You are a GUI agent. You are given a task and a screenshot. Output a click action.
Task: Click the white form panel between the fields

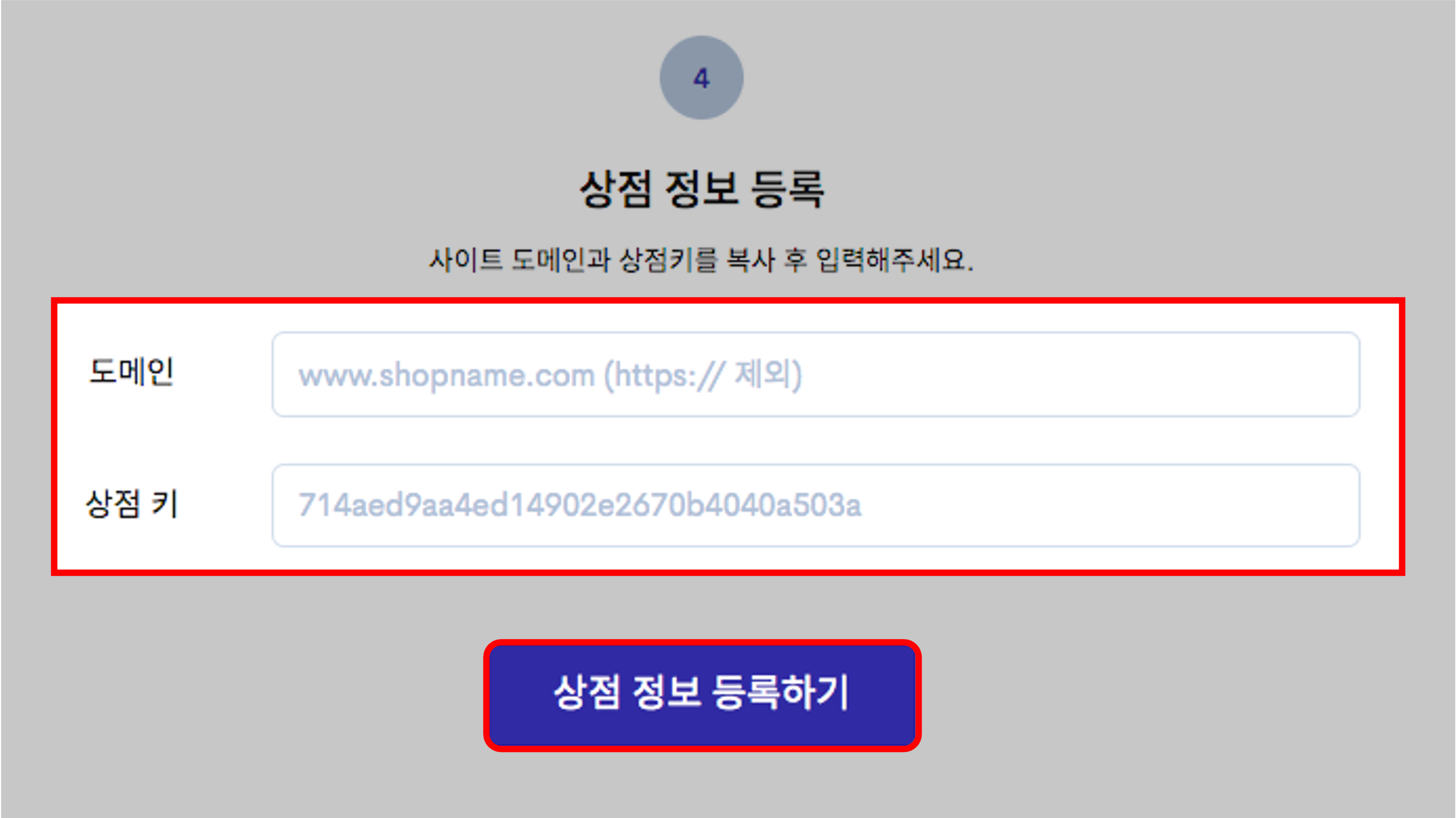(x=728, y=441)
